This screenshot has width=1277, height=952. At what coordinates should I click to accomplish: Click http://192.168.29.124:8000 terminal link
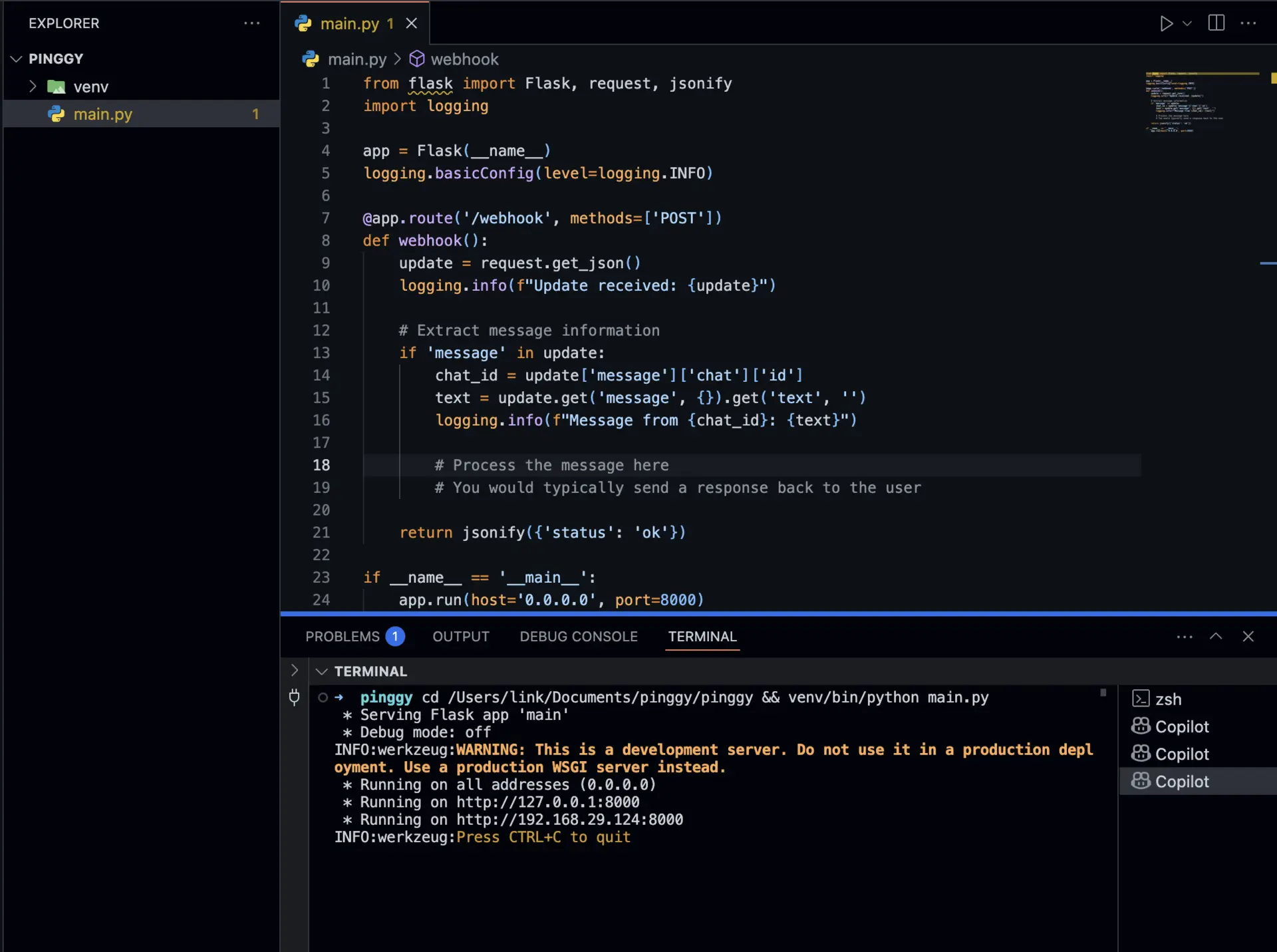[x=569, y=820]
